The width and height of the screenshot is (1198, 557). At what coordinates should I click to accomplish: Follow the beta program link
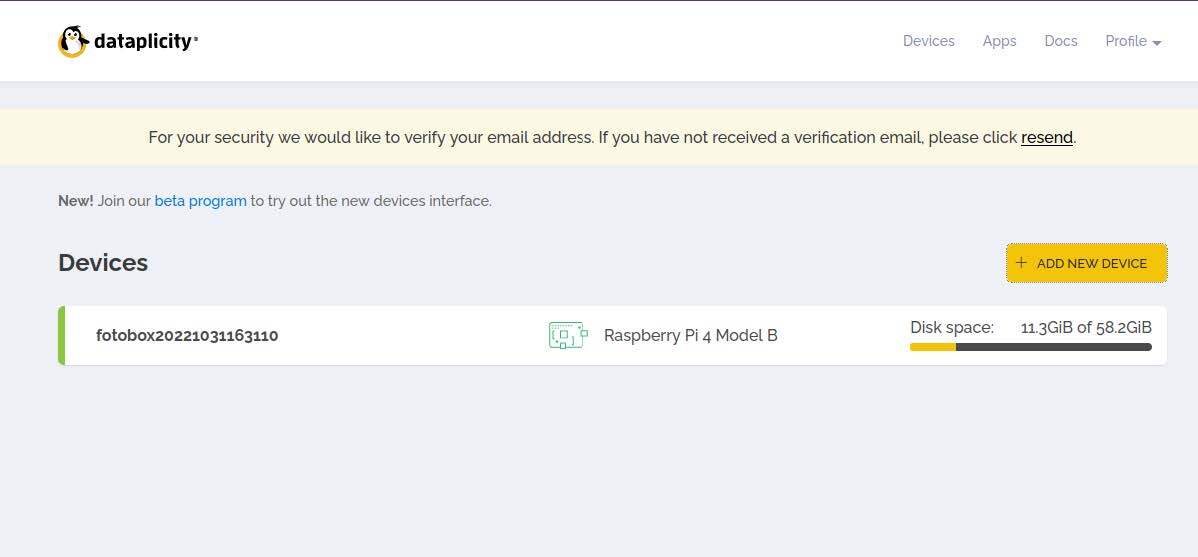[x=200, y=201]
